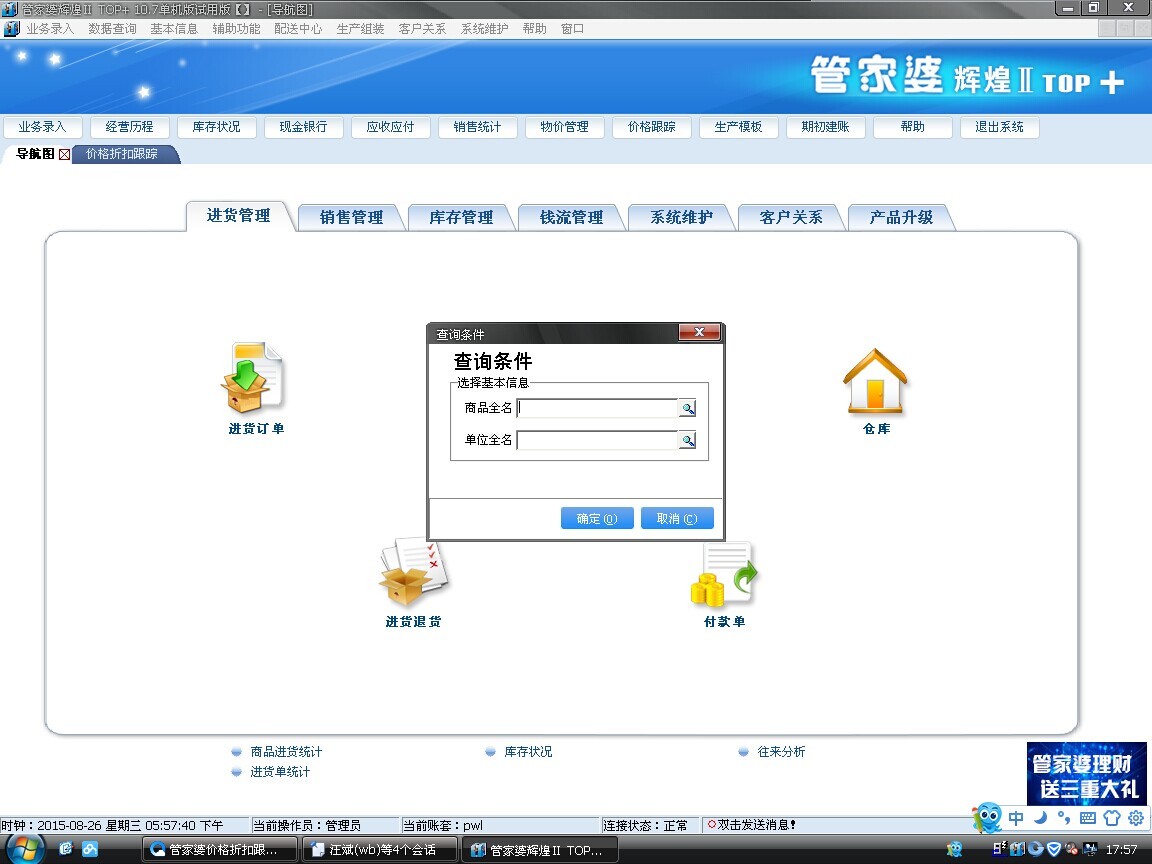Switch to 汪斌(wb)等4个会话 taskbar window
1152x864 pixels.
380,850
